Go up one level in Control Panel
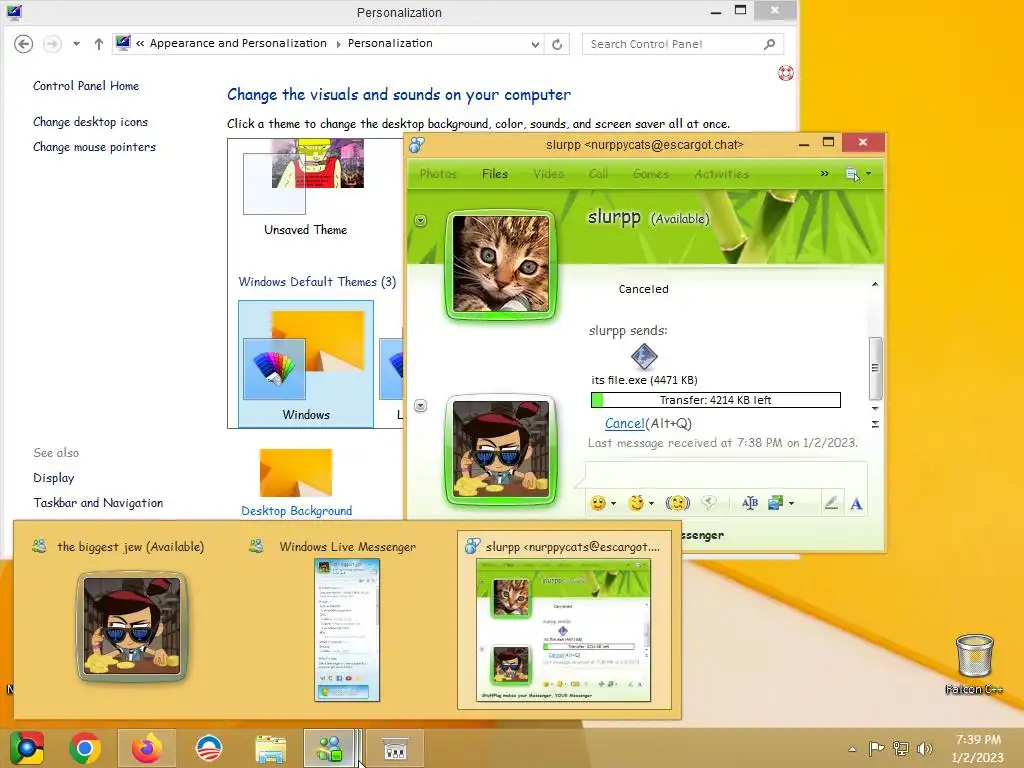 [x=99, y=44]
